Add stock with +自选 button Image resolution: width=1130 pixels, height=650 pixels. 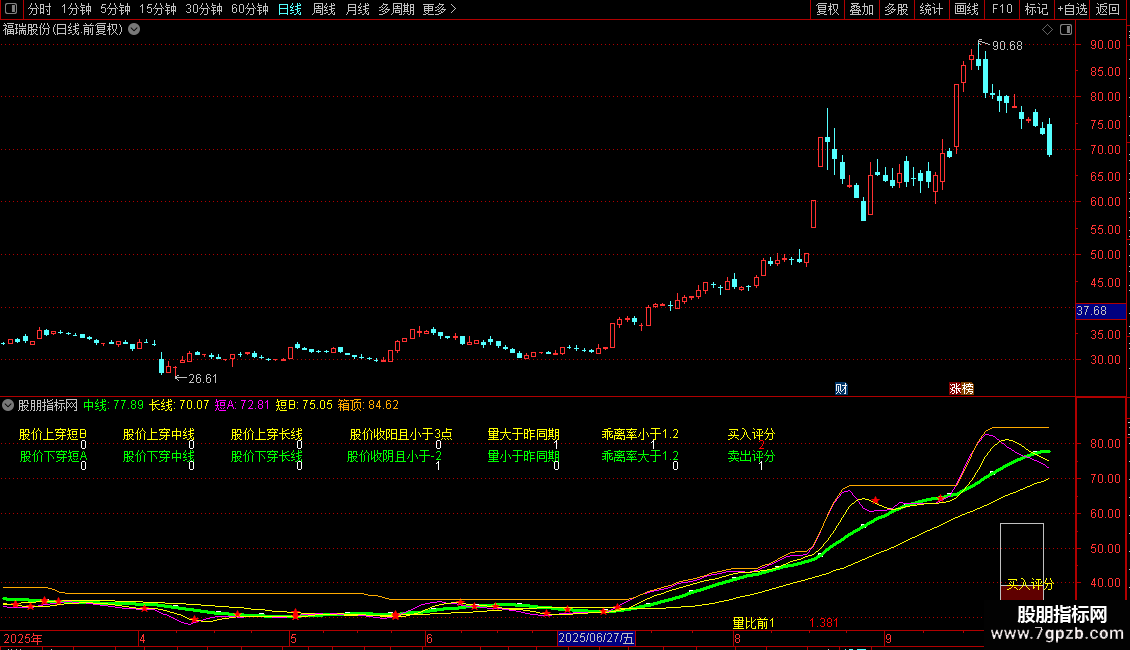pos(1072,9)
